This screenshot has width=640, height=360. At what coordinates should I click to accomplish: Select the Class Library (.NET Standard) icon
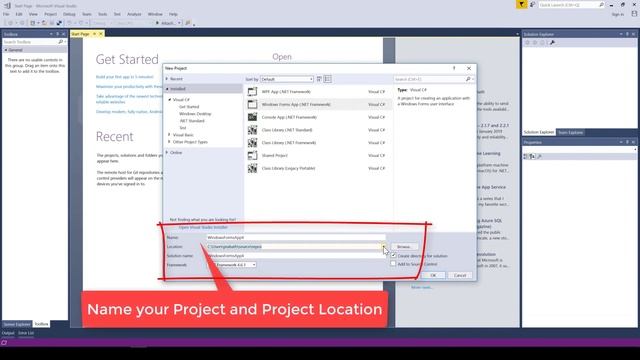coord(252,130)
